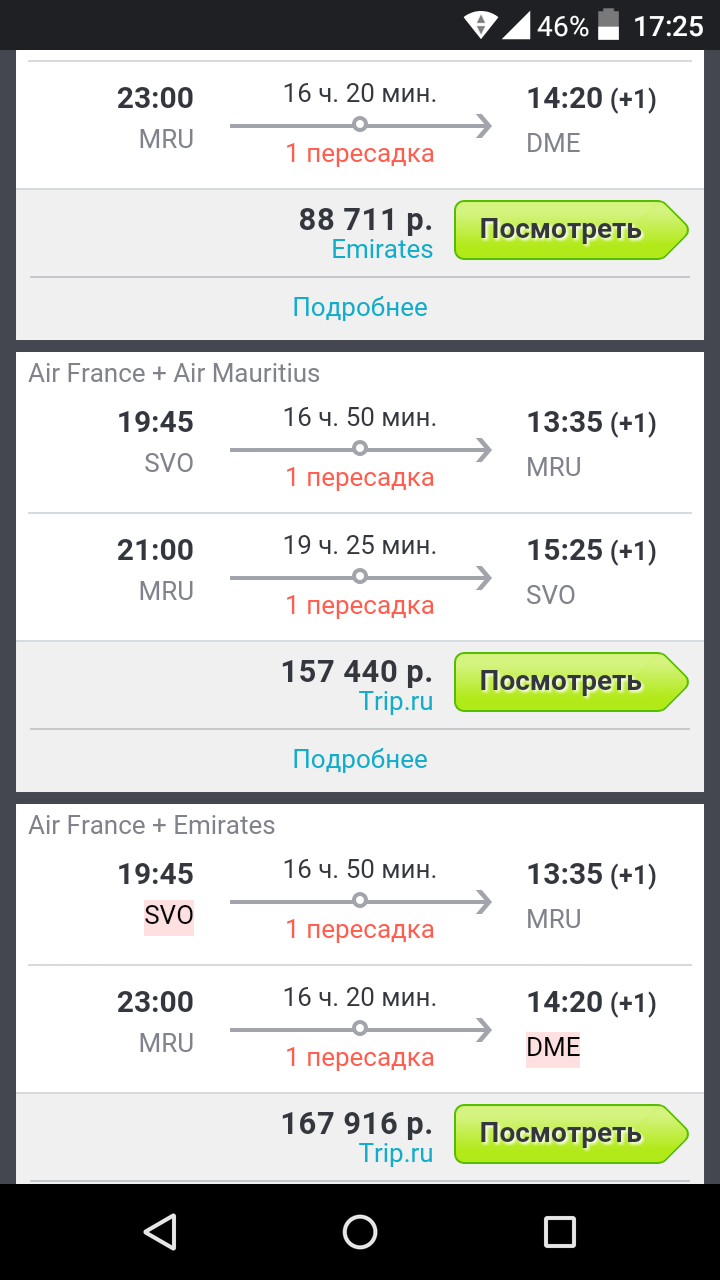This screenshot has height=1280, width=720.
Task: Tap the Android back navigation icon
Action: [160, 1231]
